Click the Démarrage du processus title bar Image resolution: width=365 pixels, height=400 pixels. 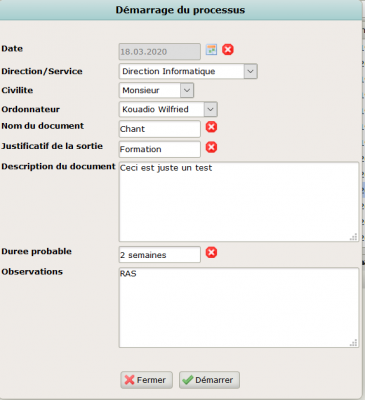180,10
